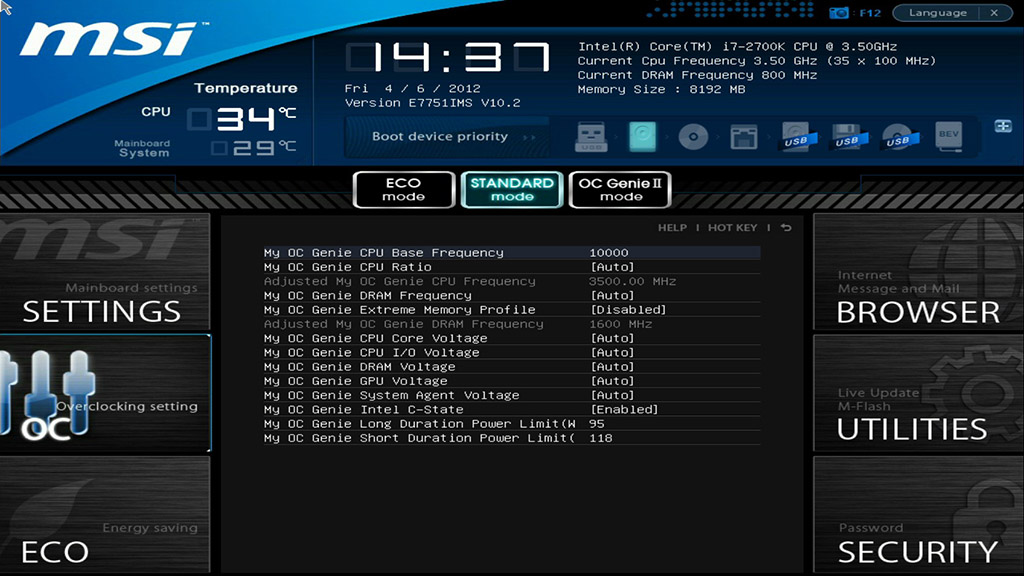Expand boot device list with plus icon

point(1003,126)
